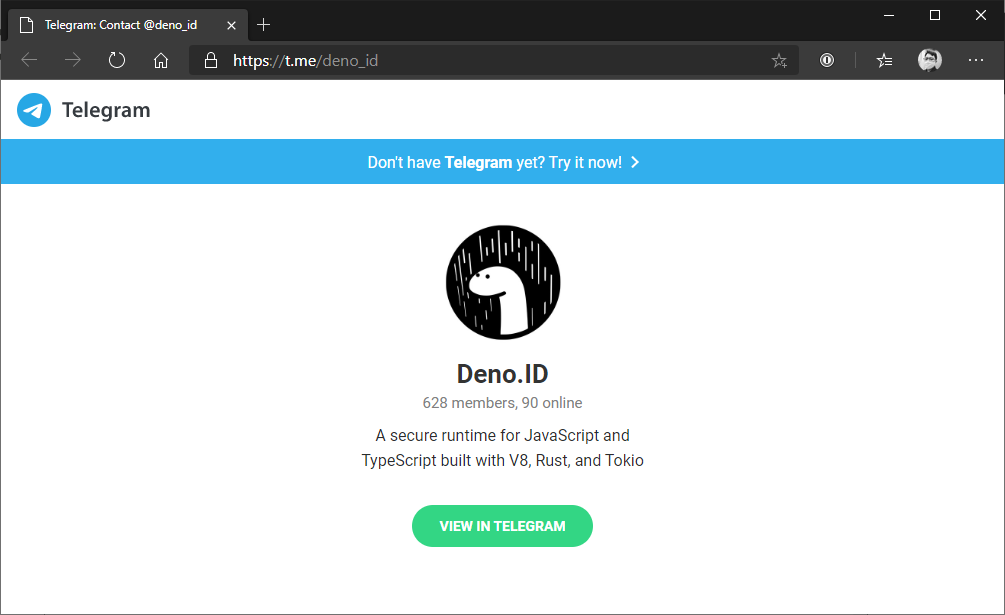Viewport: 1005px width, 615px height.
Task: Click the Telegram paper plane logo
Action: click(34, 110)
